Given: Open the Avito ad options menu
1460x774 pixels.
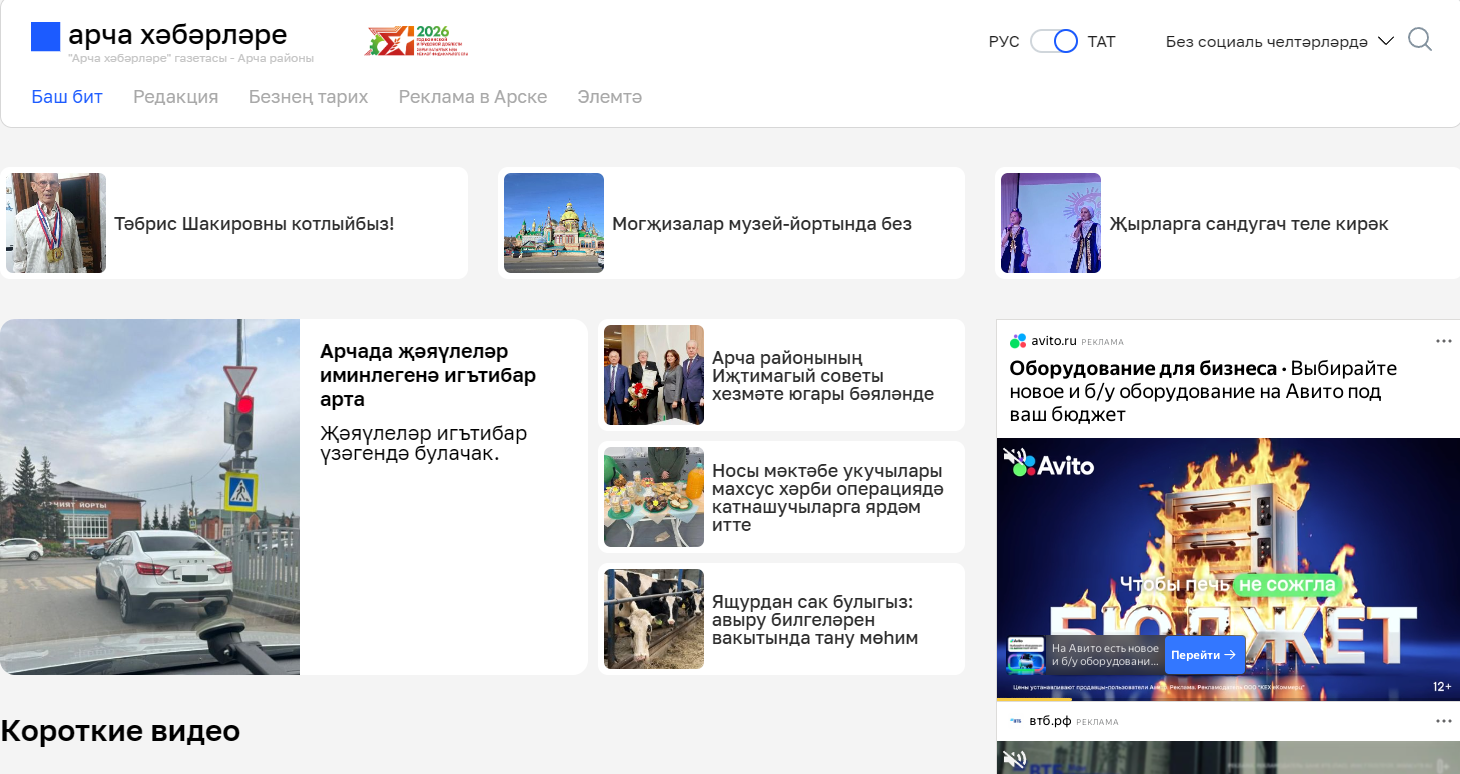Looking at the screenshot, I should coord(1443,341).
